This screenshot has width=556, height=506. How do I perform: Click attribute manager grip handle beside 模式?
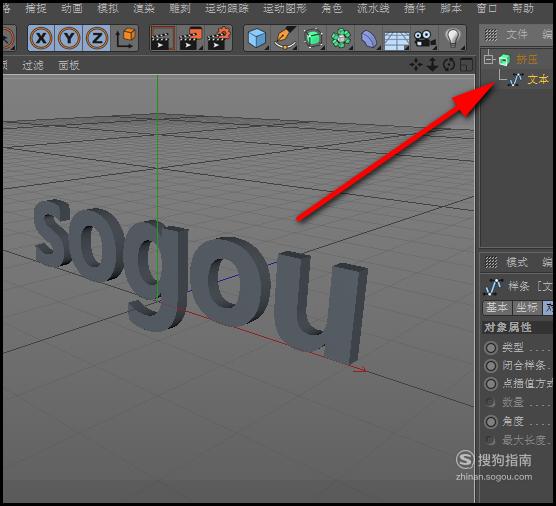pos(491,262)
